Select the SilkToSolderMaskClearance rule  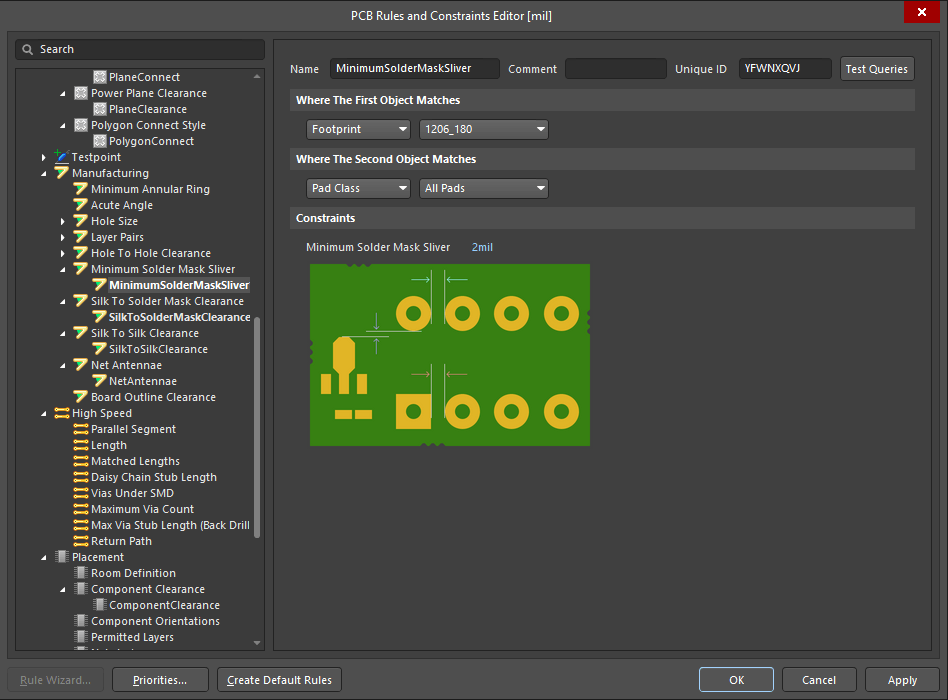174,317
